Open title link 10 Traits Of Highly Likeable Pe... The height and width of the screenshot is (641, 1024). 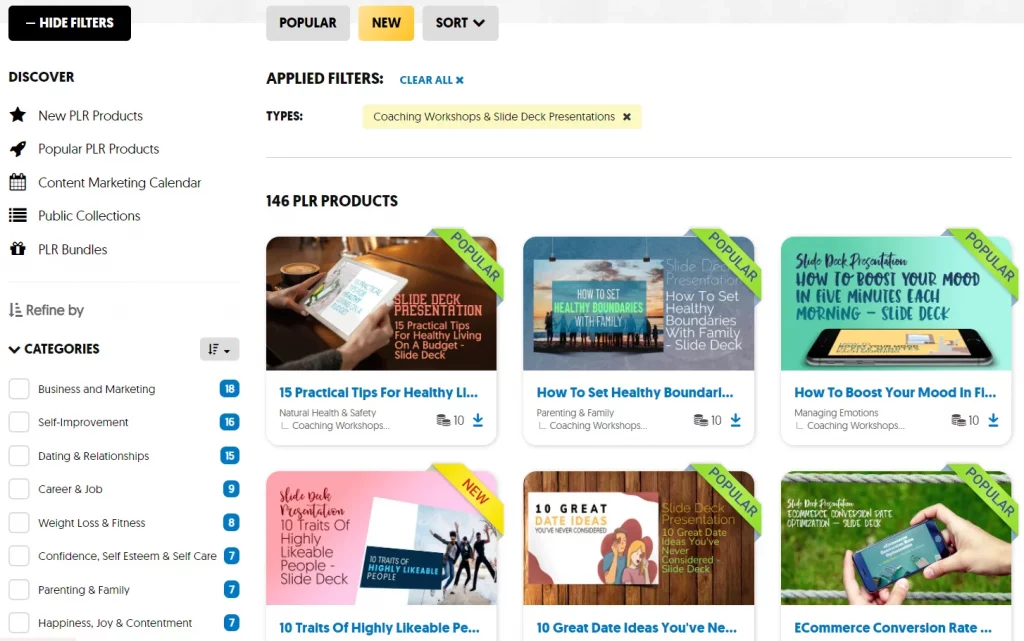coord(379,627)
